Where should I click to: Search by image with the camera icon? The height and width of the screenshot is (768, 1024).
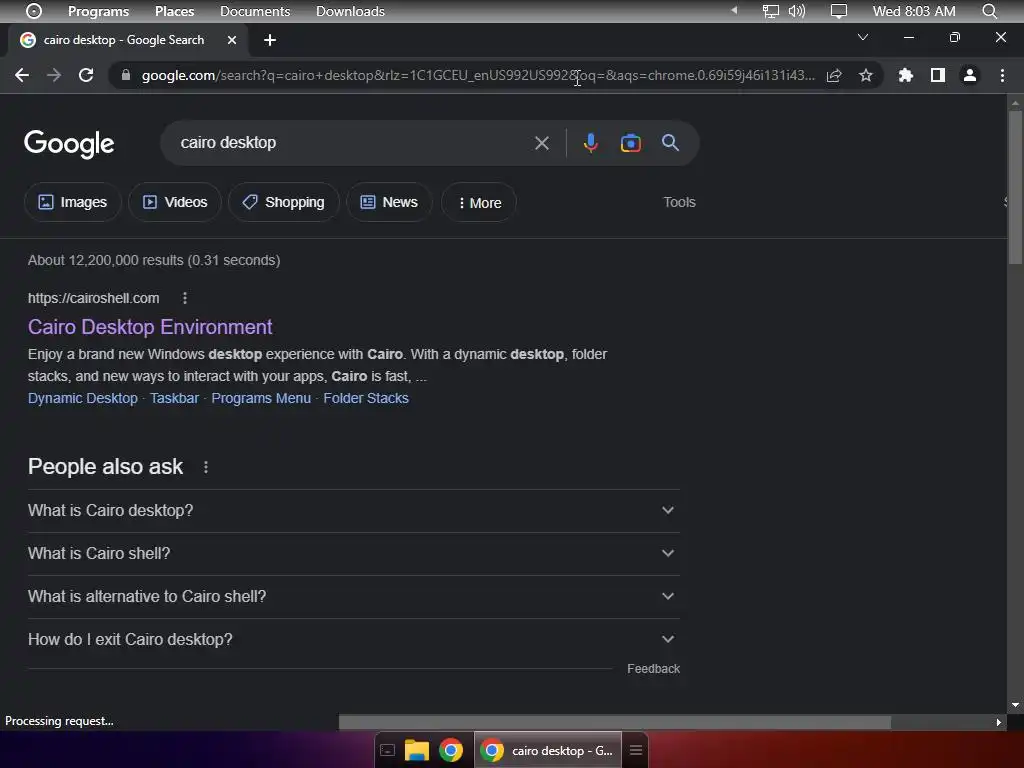point(630,143)
